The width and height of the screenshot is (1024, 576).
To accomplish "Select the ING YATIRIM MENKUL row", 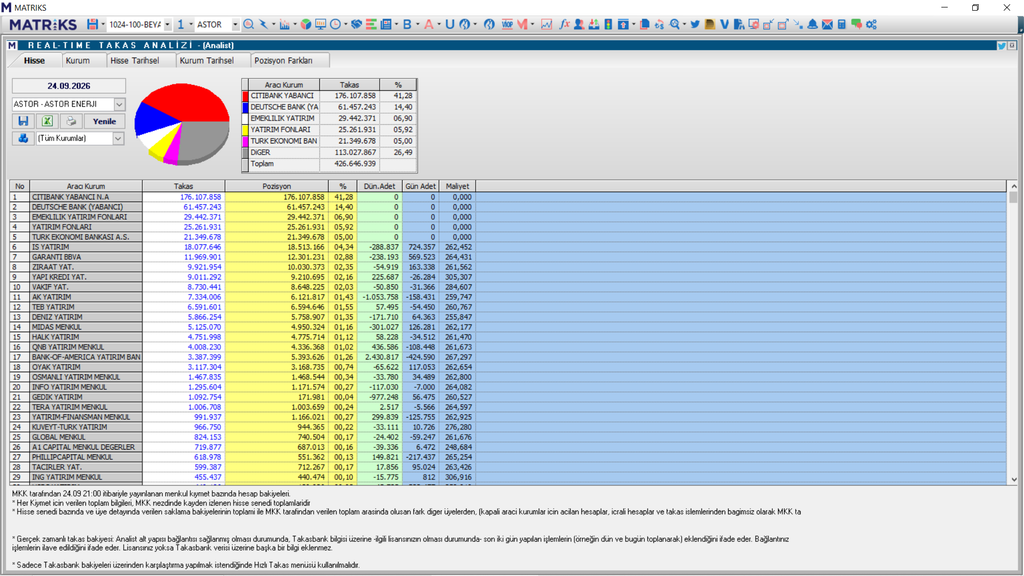I will [507, 477].
